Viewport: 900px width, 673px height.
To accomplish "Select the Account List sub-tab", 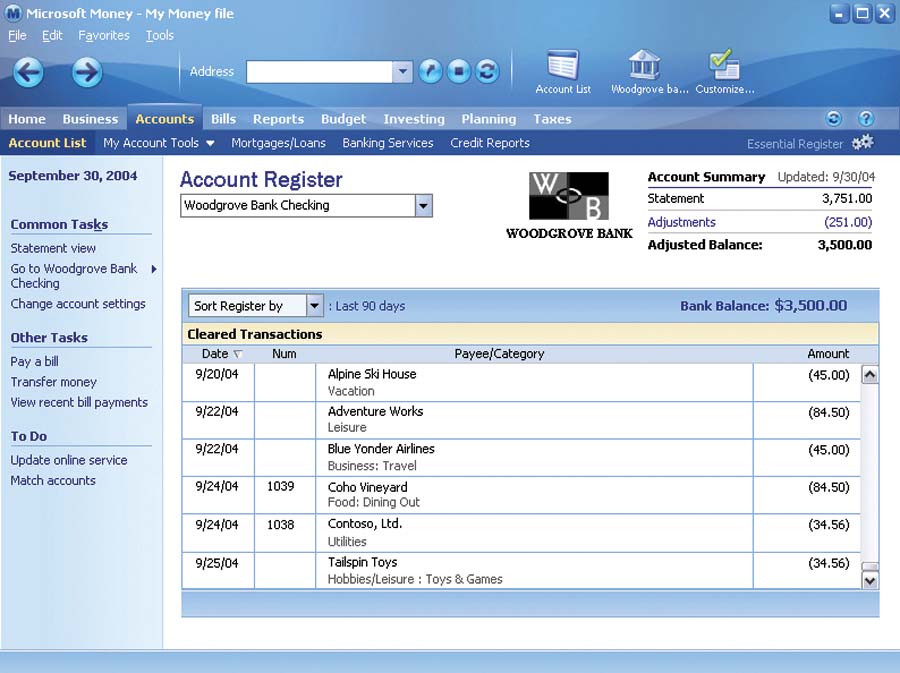I will pyautogui.click(x=47, y=143).
